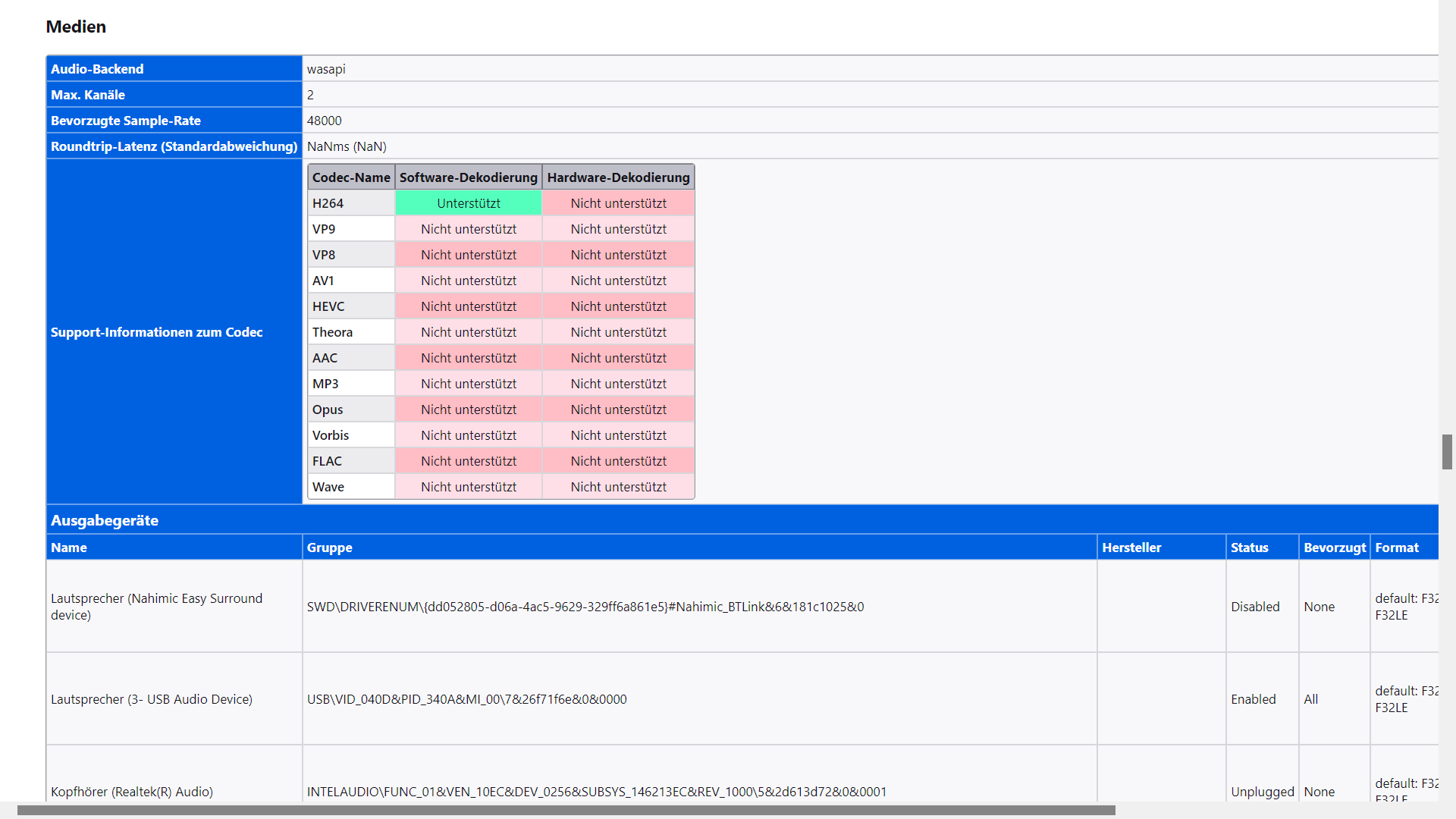Click 'Kopfhörer (Realtek(R) Audio)' device name
The image size is (1456, 819).
click(132, 791)
